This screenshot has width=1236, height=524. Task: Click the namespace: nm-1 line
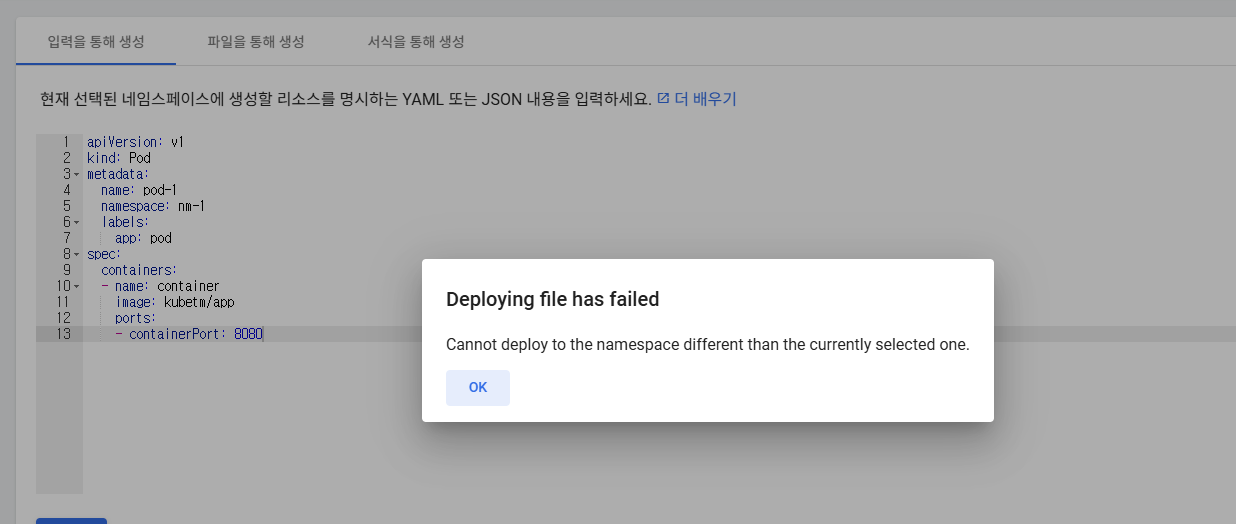coord(153,206)
